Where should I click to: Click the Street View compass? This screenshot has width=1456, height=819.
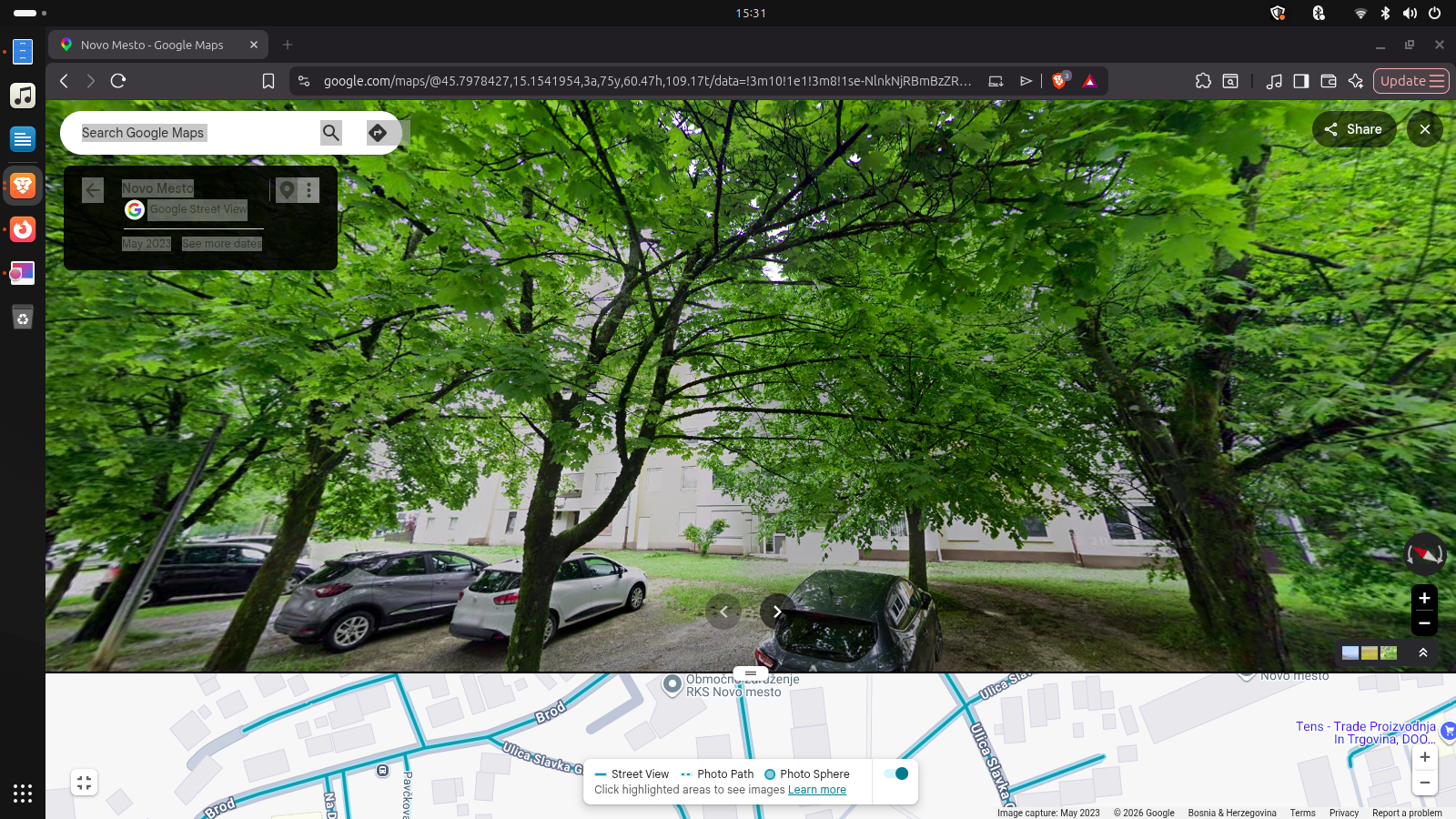point(1425,553)
